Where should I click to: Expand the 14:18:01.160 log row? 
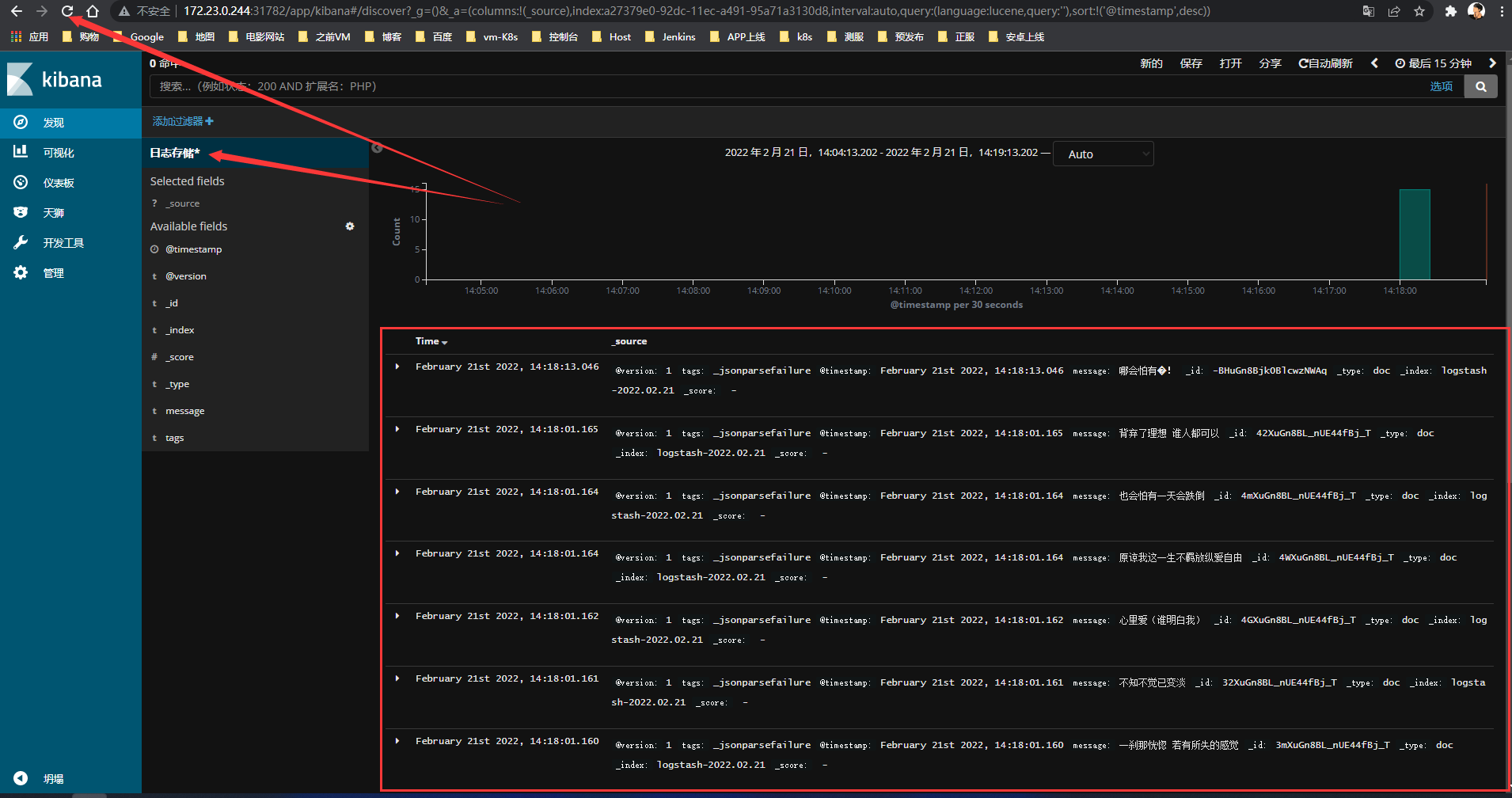pyautogui.click(x=397, y=741)
